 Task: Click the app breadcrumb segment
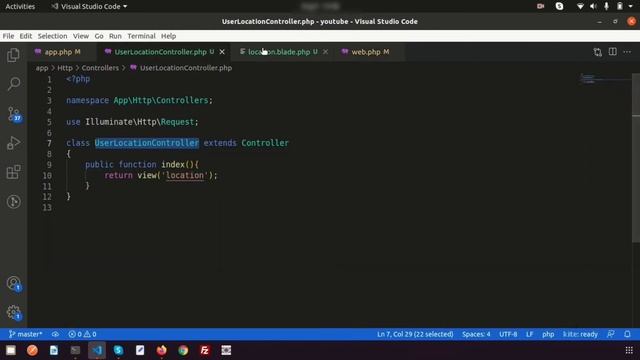click(x=42, y=68)
